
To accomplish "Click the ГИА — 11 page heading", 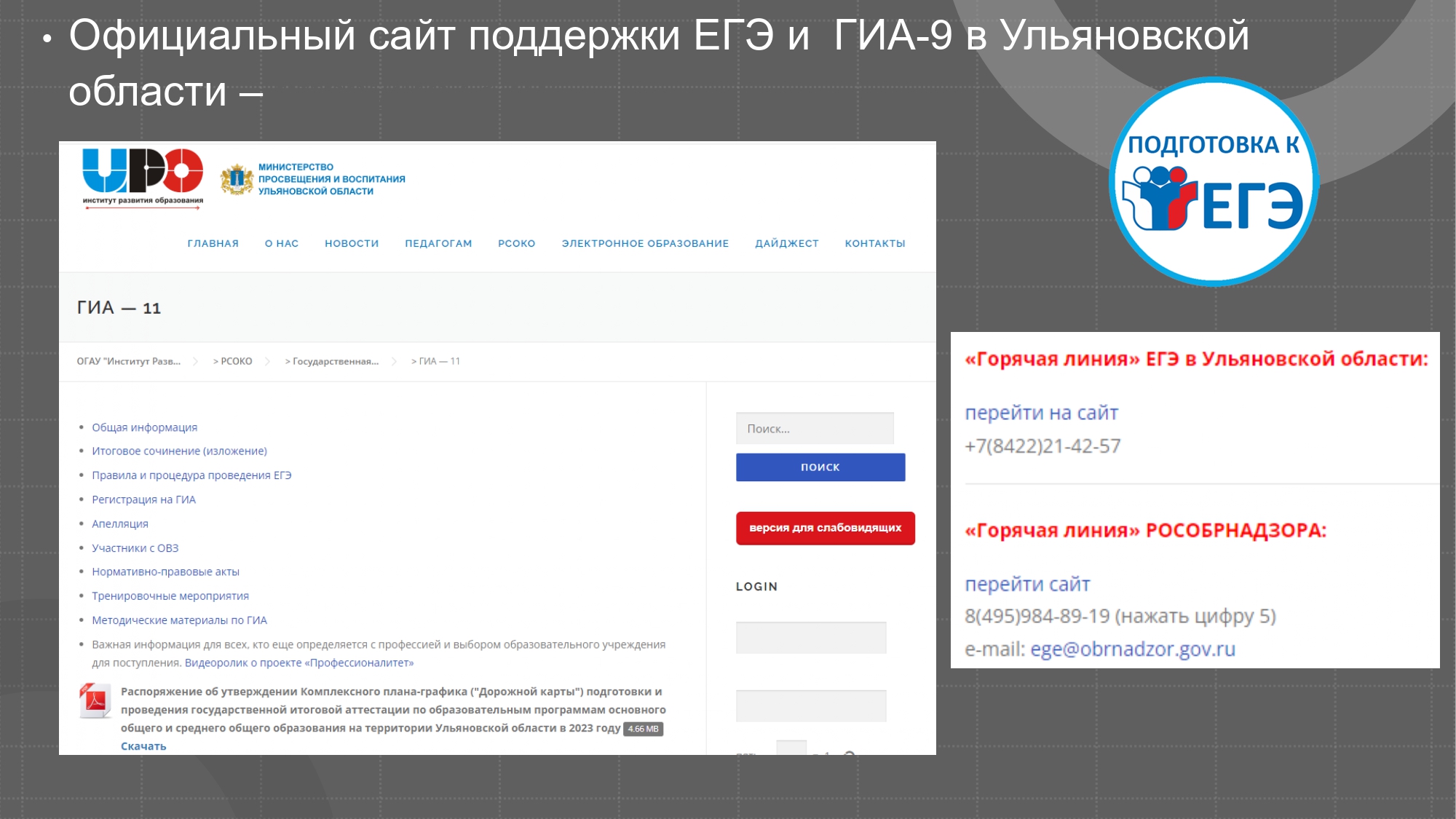I will pyautogui.click(x=119, y=308).
